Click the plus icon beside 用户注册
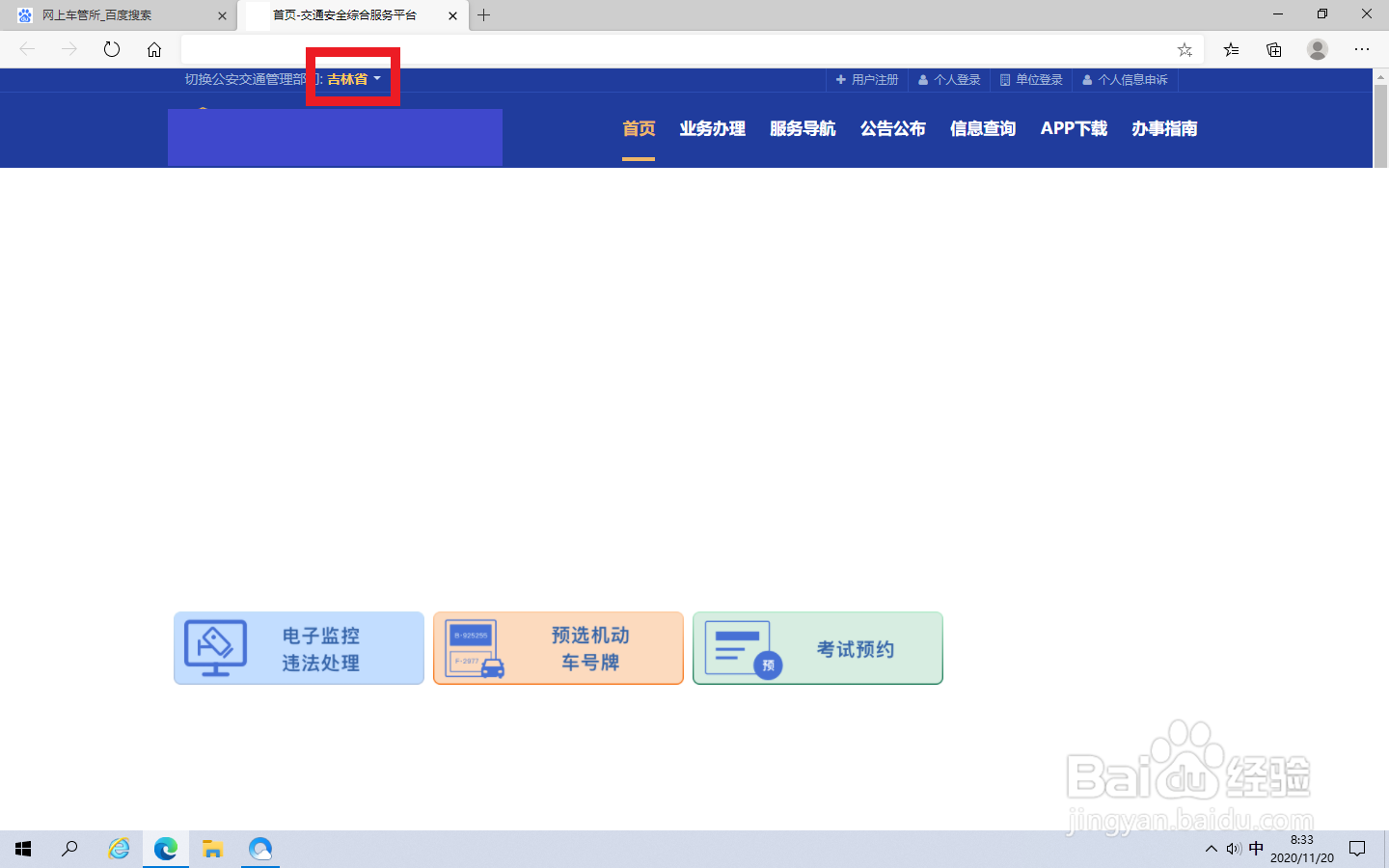 841,80
